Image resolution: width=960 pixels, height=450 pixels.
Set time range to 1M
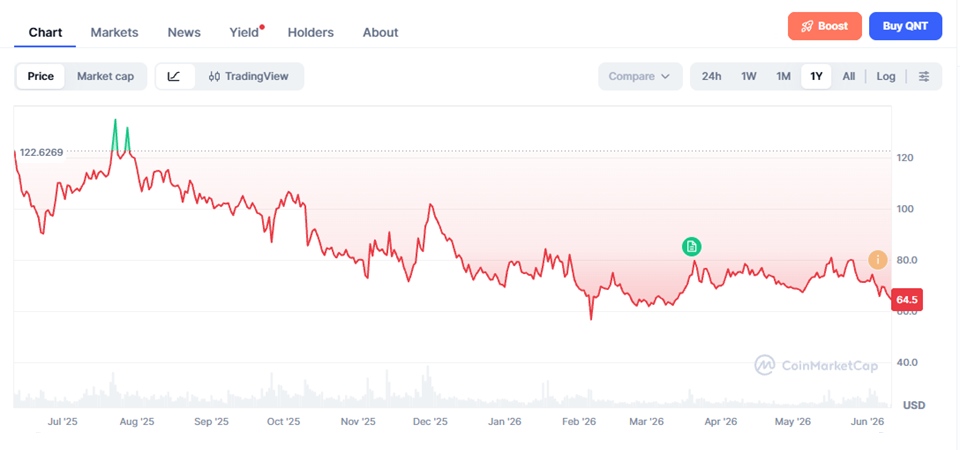(784, 77)
